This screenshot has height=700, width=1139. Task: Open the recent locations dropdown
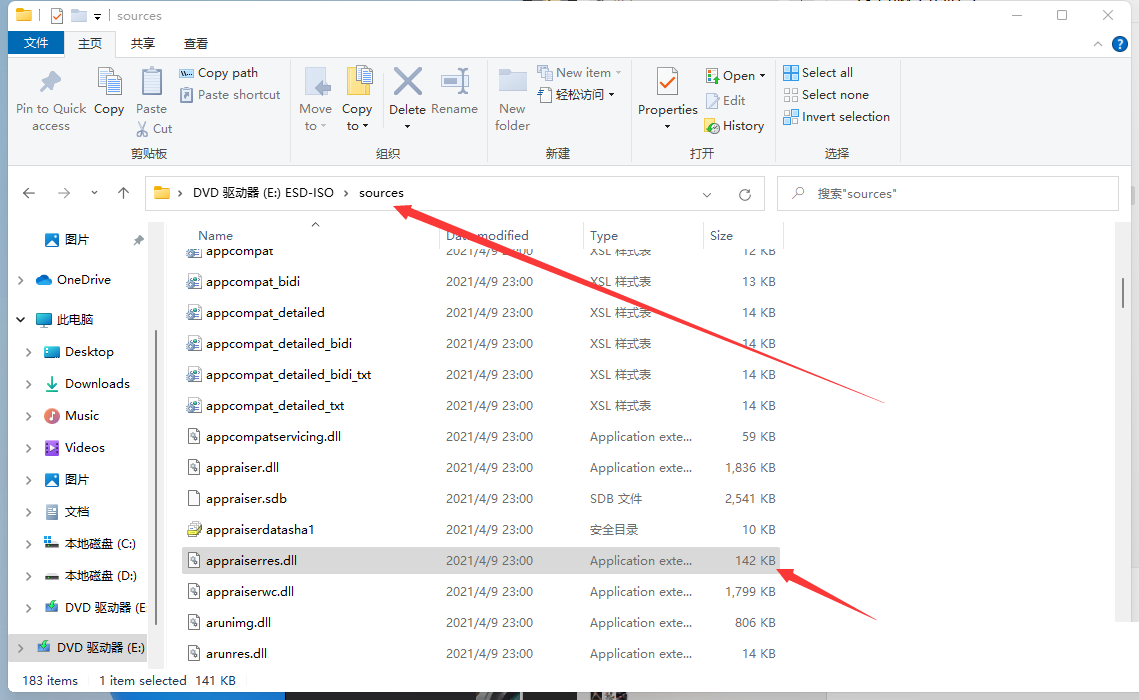94,193
